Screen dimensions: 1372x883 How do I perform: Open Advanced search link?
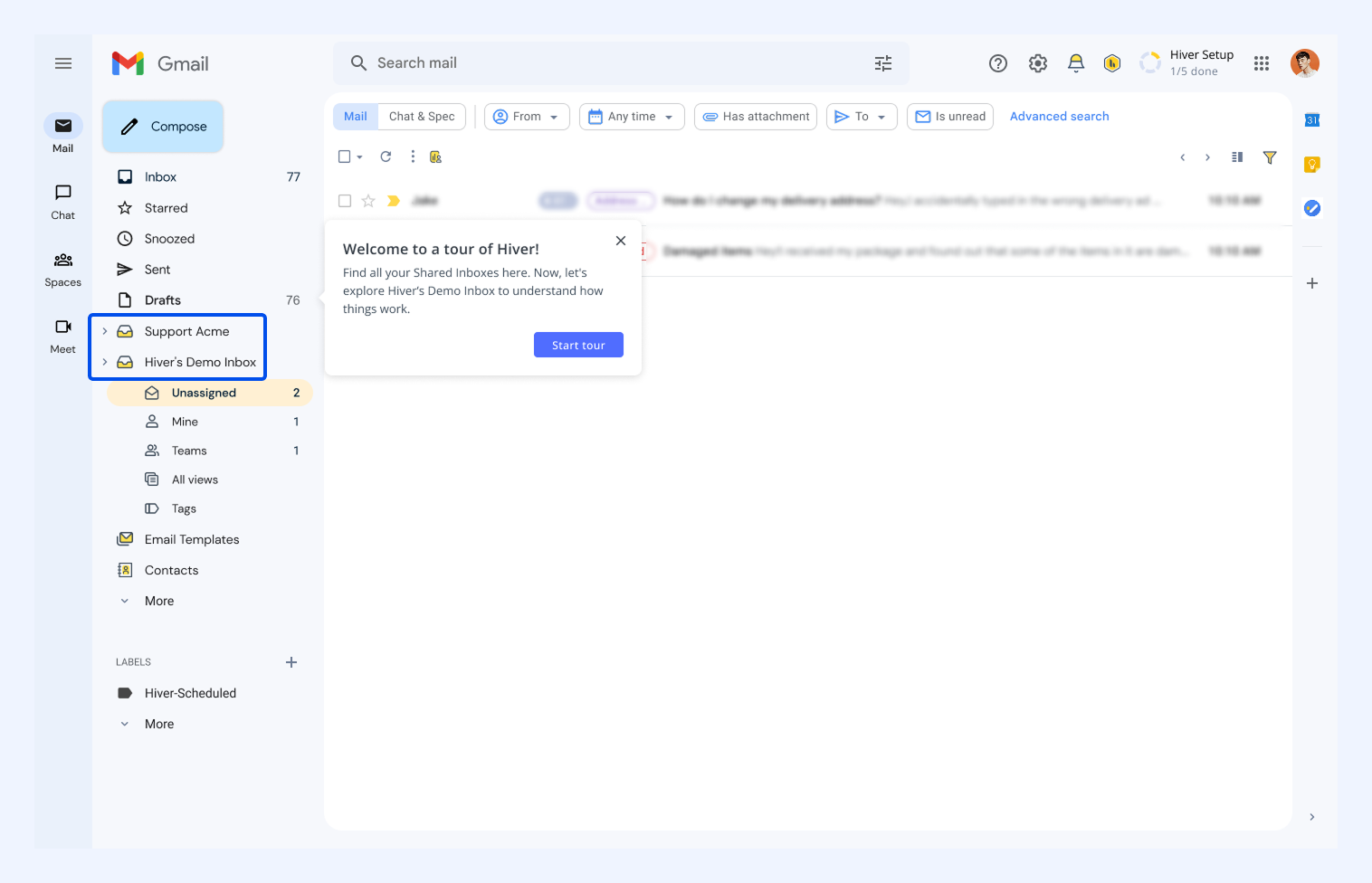(1060, 117)
